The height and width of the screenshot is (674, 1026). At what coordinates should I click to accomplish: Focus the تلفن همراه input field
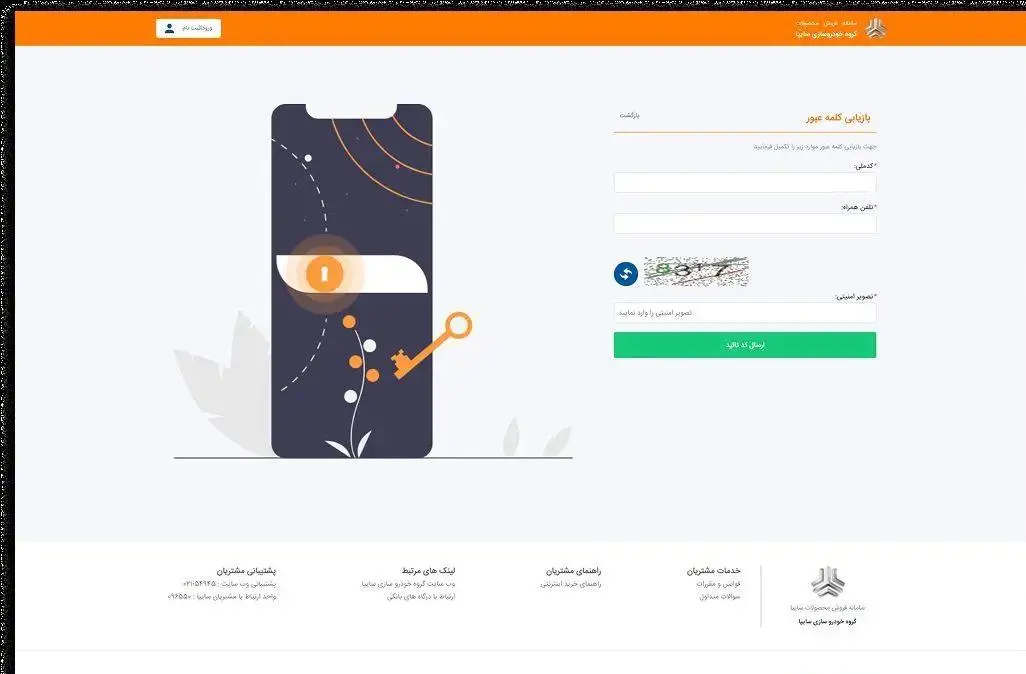(745, 224)
